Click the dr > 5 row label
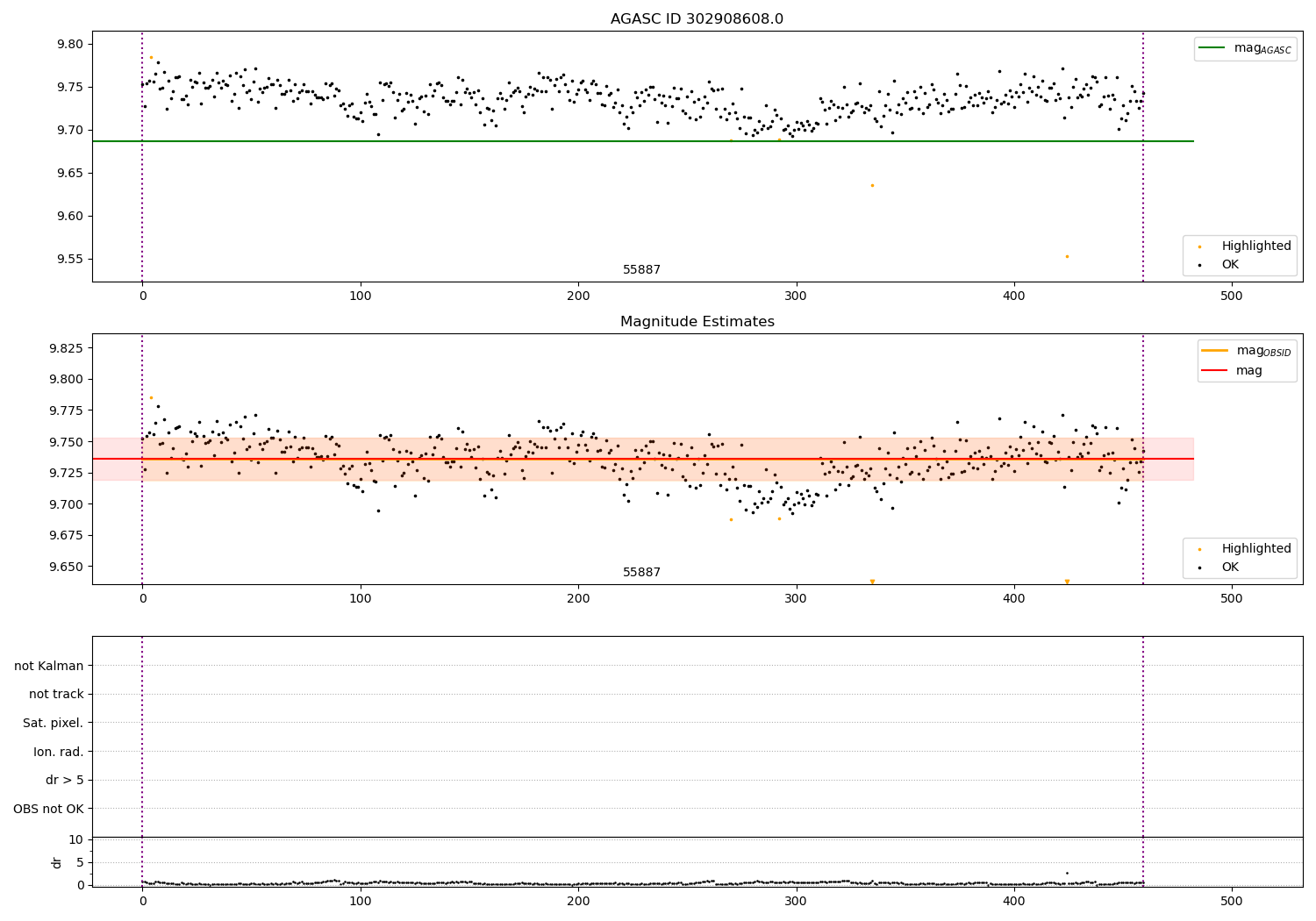Viewport: 1316px width, 921px height. coord(65,780)
